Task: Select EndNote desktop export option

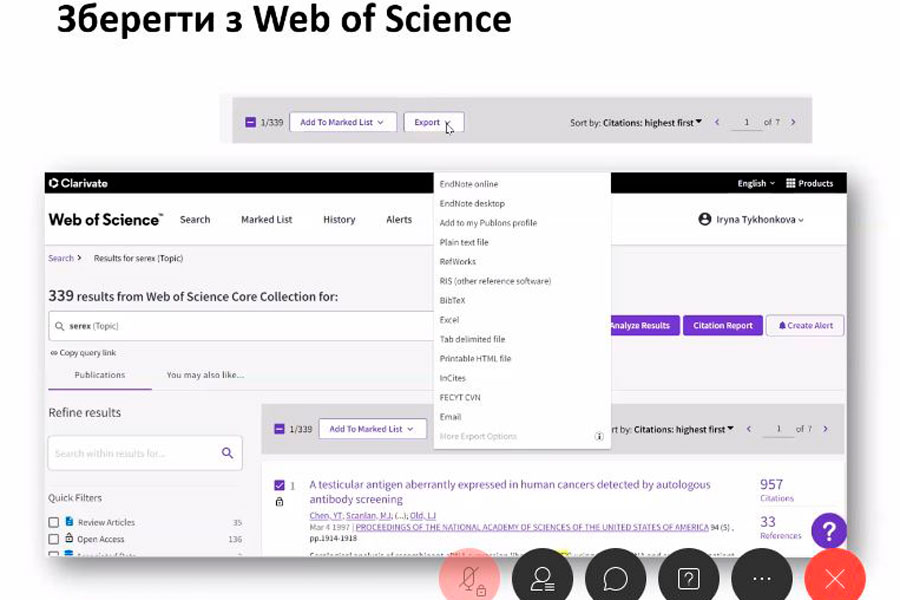Action: coord(472,203)
